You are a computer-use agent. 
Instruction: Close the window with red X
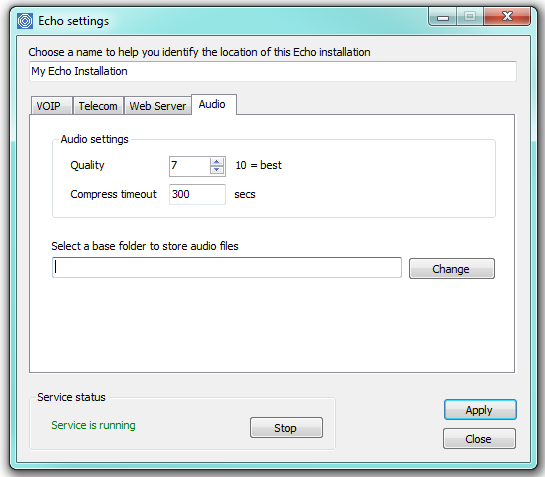click(507, 17)
